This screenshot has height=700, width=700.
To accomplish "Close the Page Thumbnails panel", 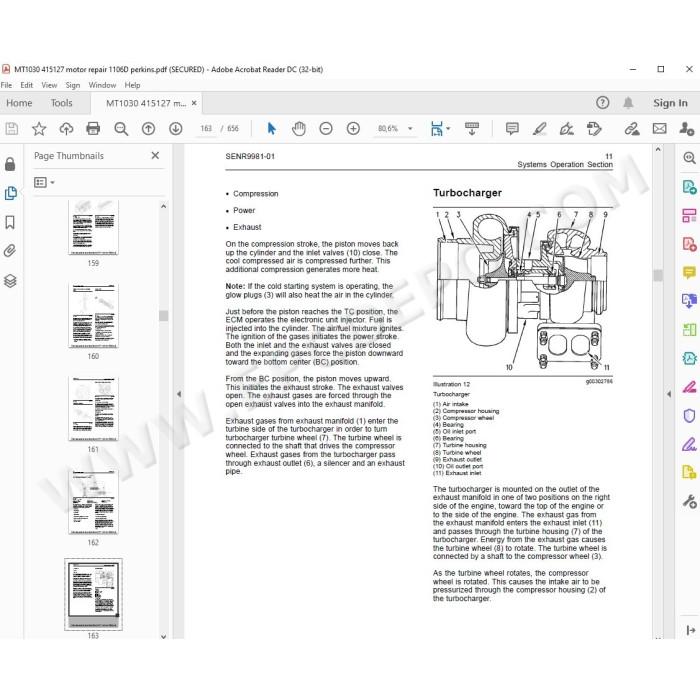I will point(155,155).
